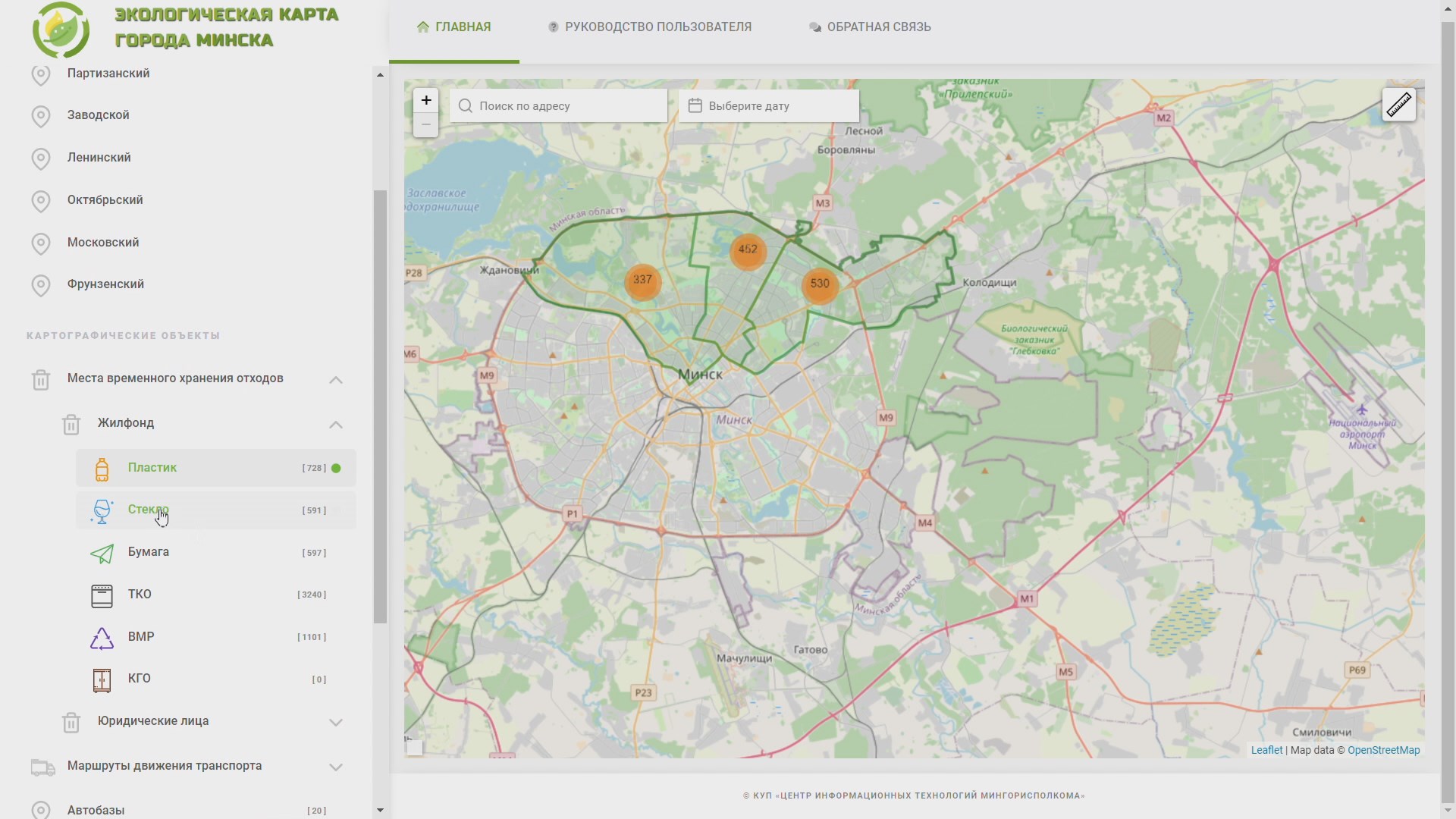Click the sidebar scroll up arrow
Image resolution: width=1456 pixels, height=819 pixels.
pos(380,74)
